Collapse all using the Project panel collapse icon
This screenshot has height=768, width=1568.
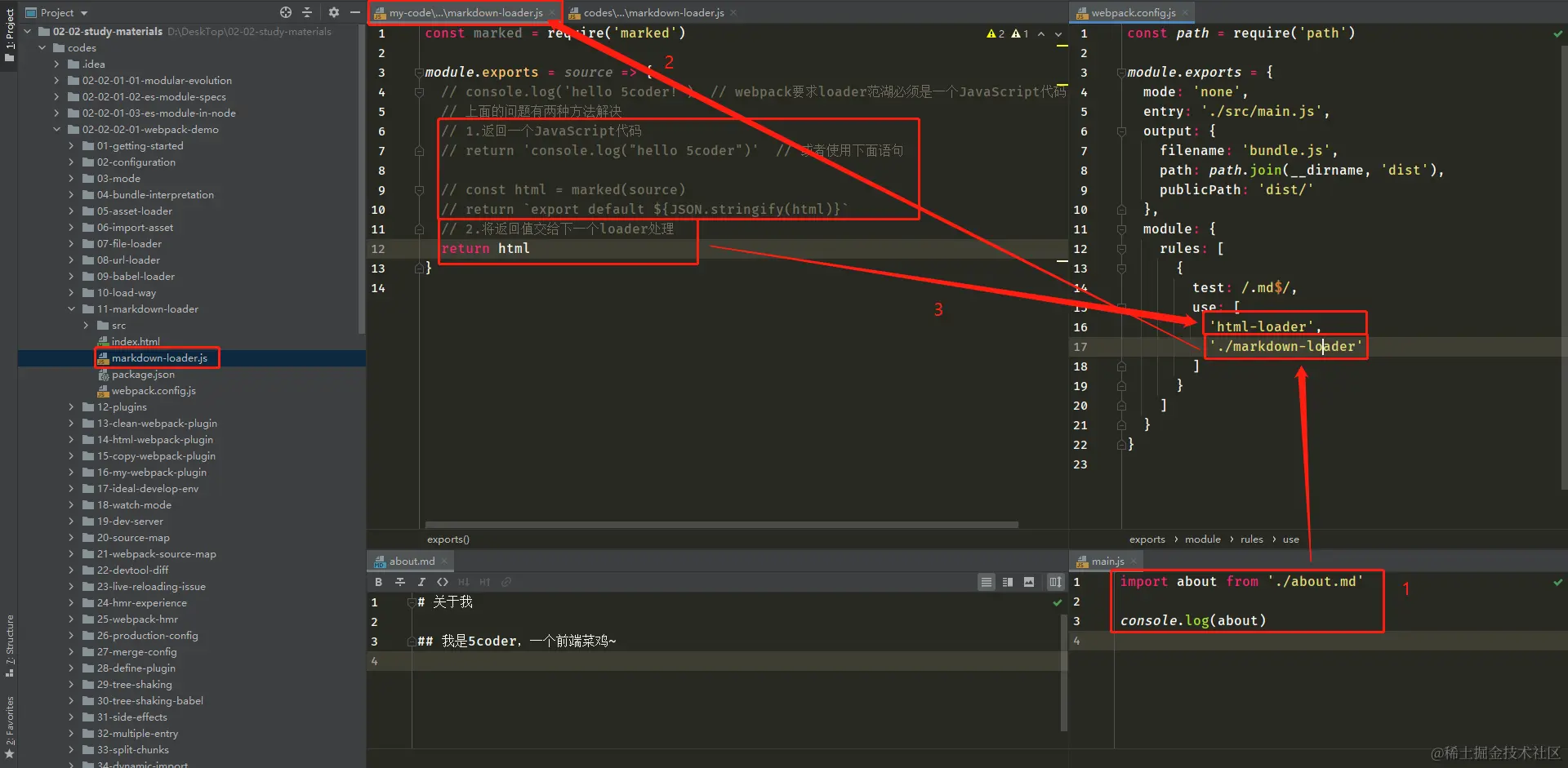[x=307, y=12]
